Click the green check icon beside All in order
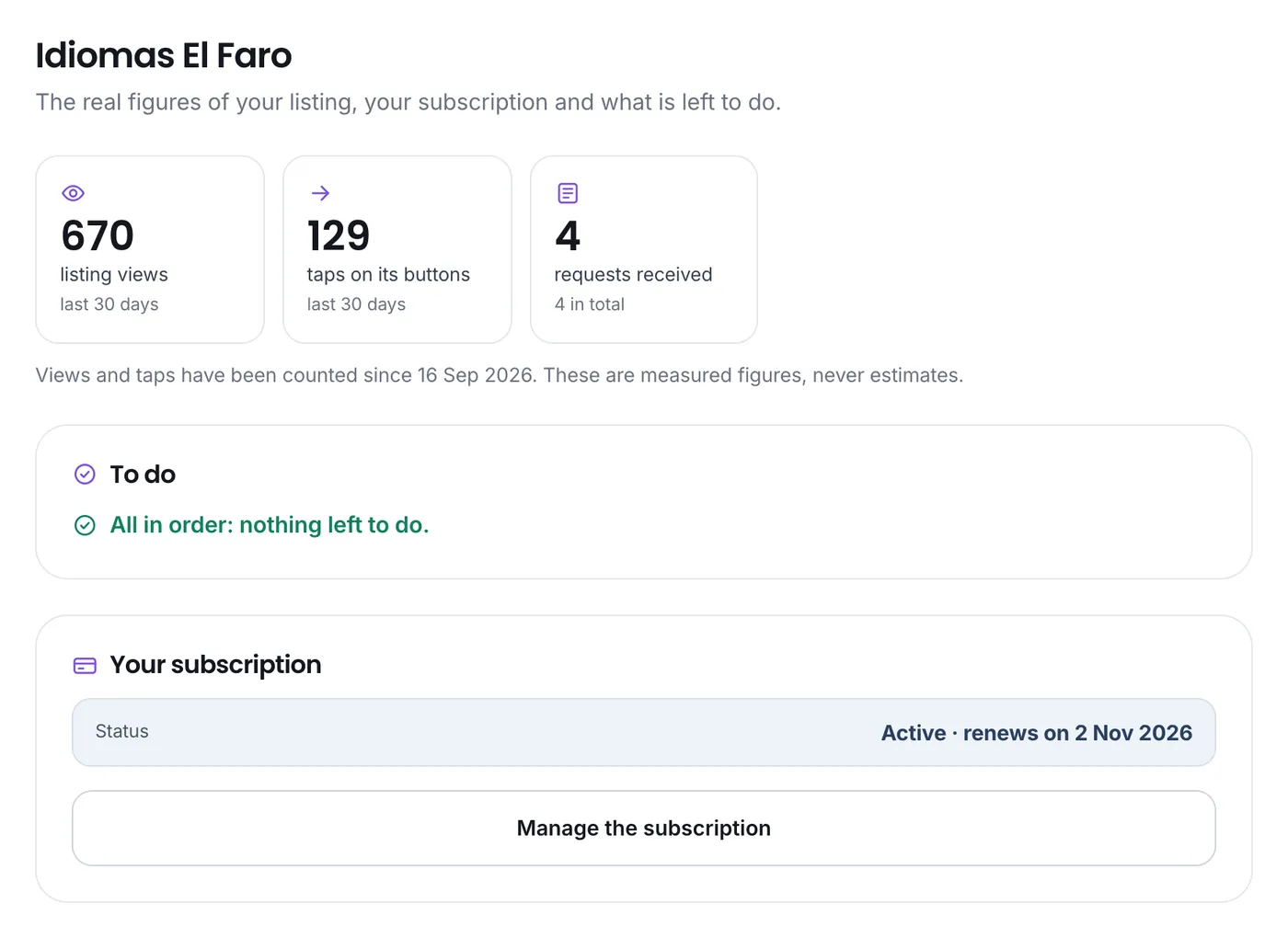 click(x=85, y=525)
